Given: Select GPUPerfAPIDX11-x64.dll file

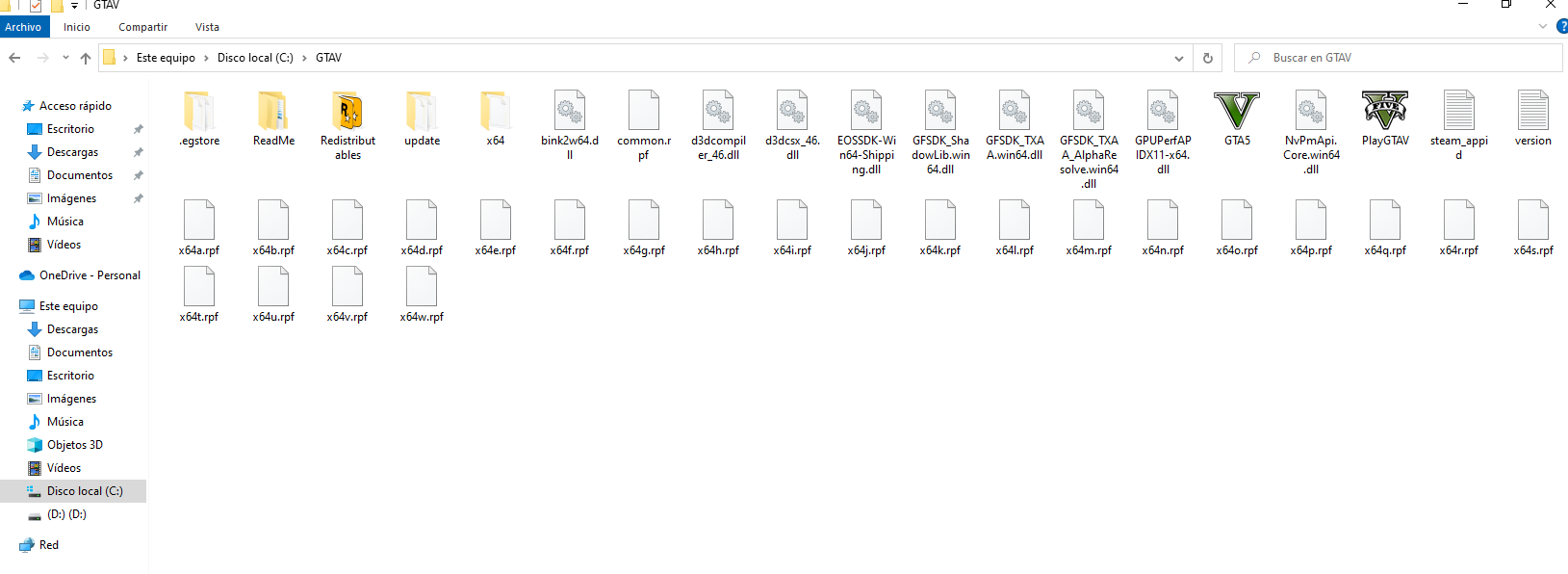Looking at the screenshot, I should tap(1163, 133).
